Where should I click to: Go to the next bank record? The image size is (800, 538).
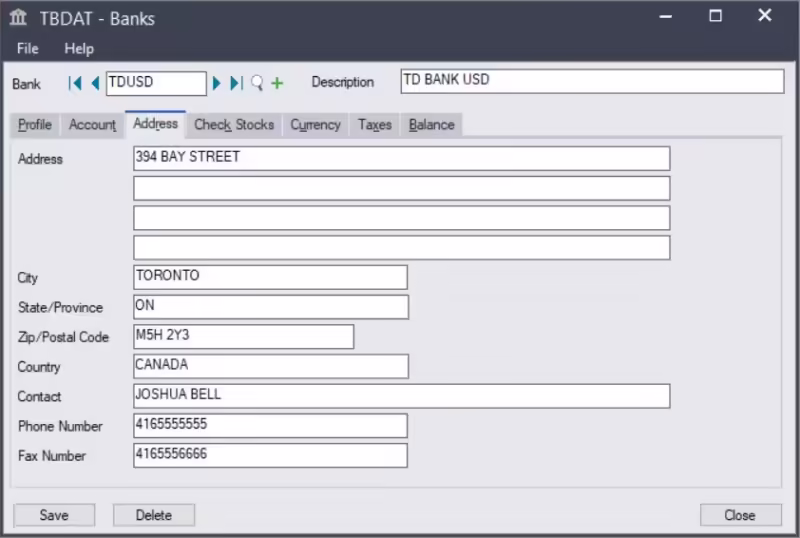pos(216,83)
